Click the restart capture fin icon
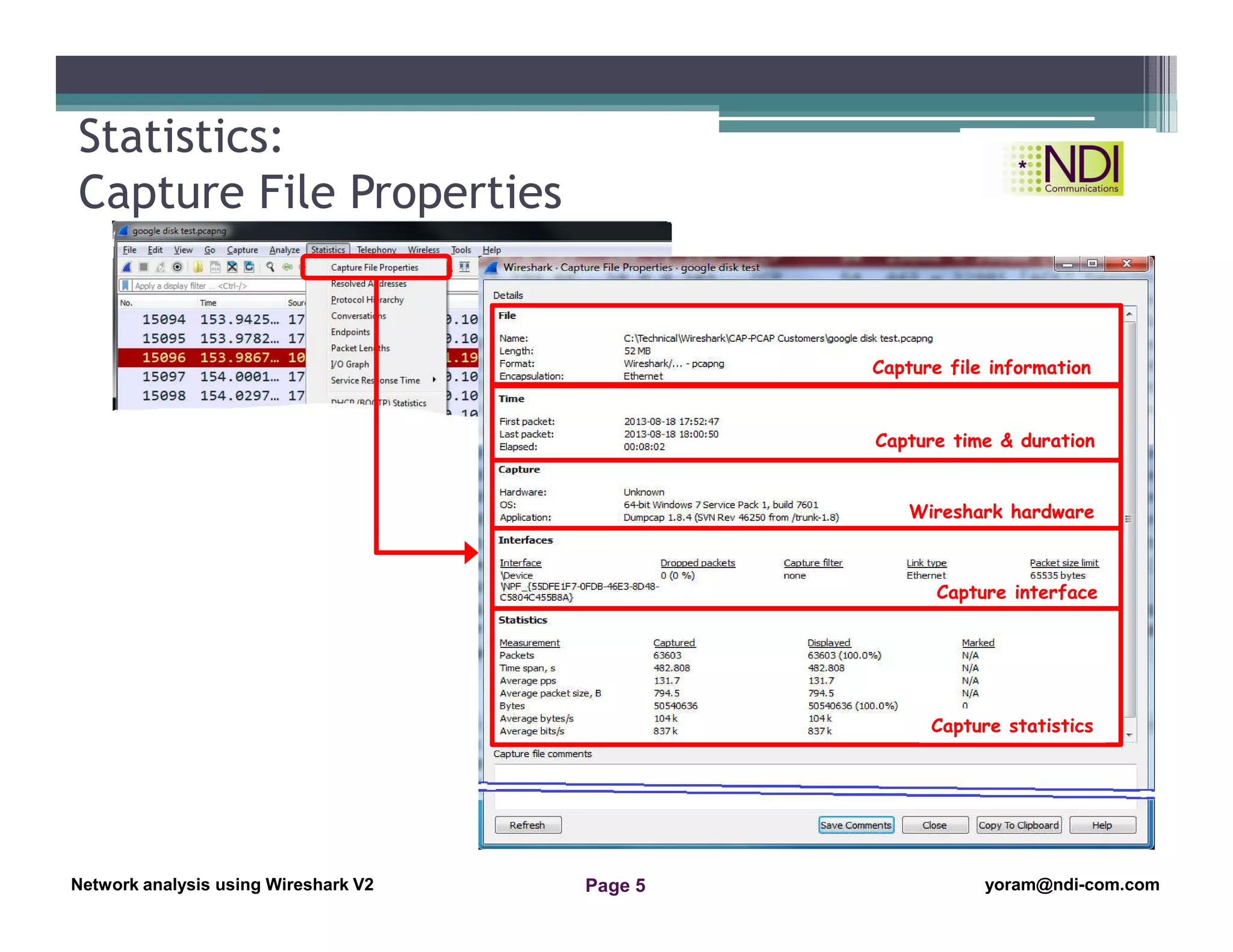Viewport: 1233px width, 952px height. pos(160,267)
